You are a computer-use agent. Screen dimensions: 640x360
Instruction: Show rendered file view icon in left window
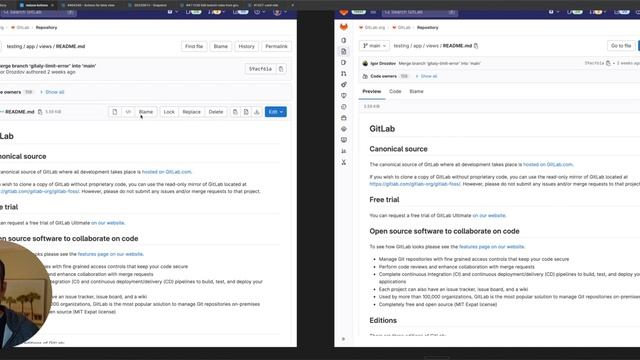pos(115,112)
